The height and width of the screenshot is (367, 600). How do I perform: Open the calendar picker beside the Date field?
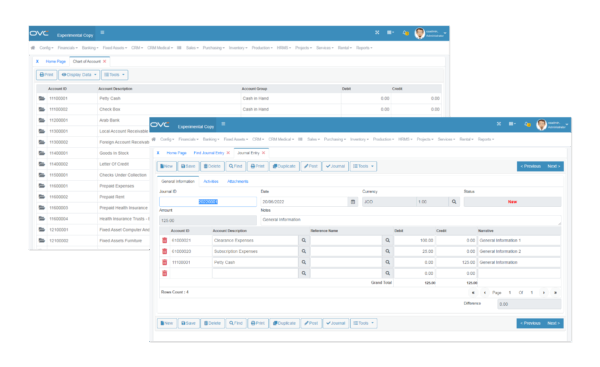(353, 202)
